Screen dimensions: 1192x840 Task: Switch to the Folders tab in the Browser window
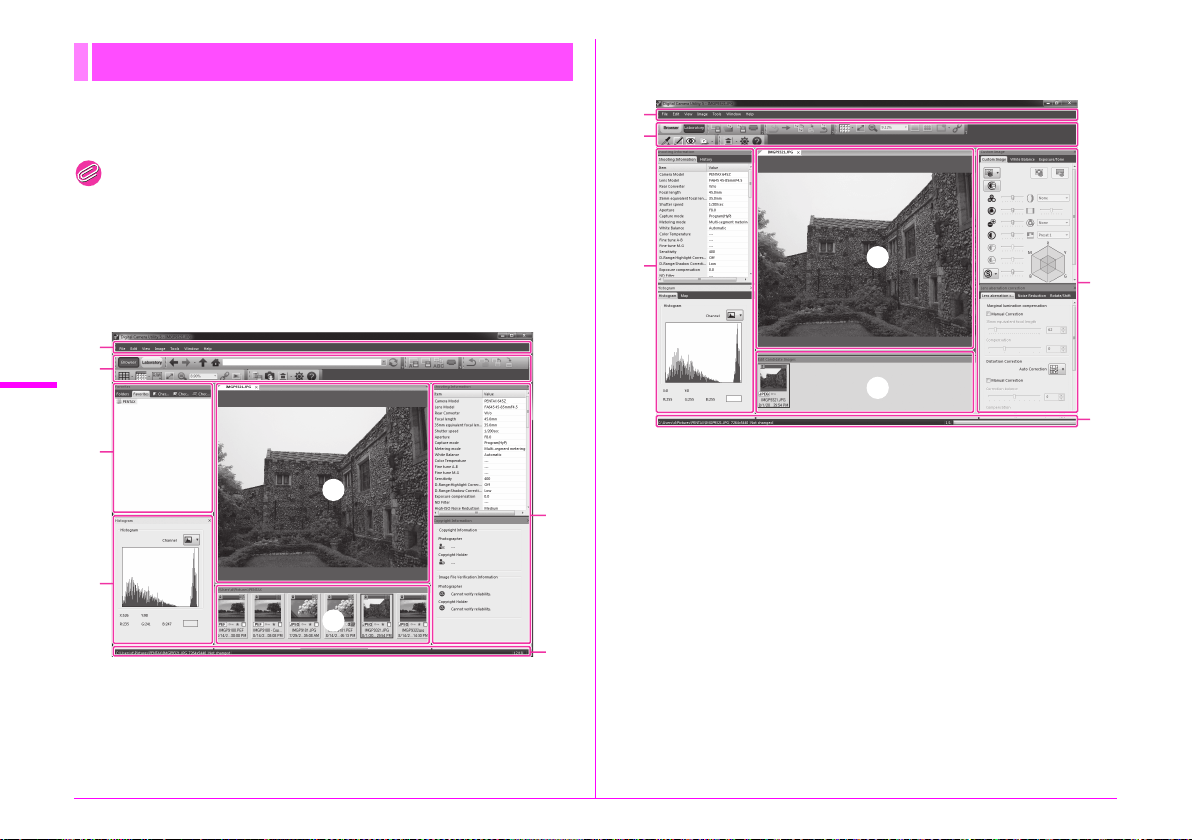point(122,394)
